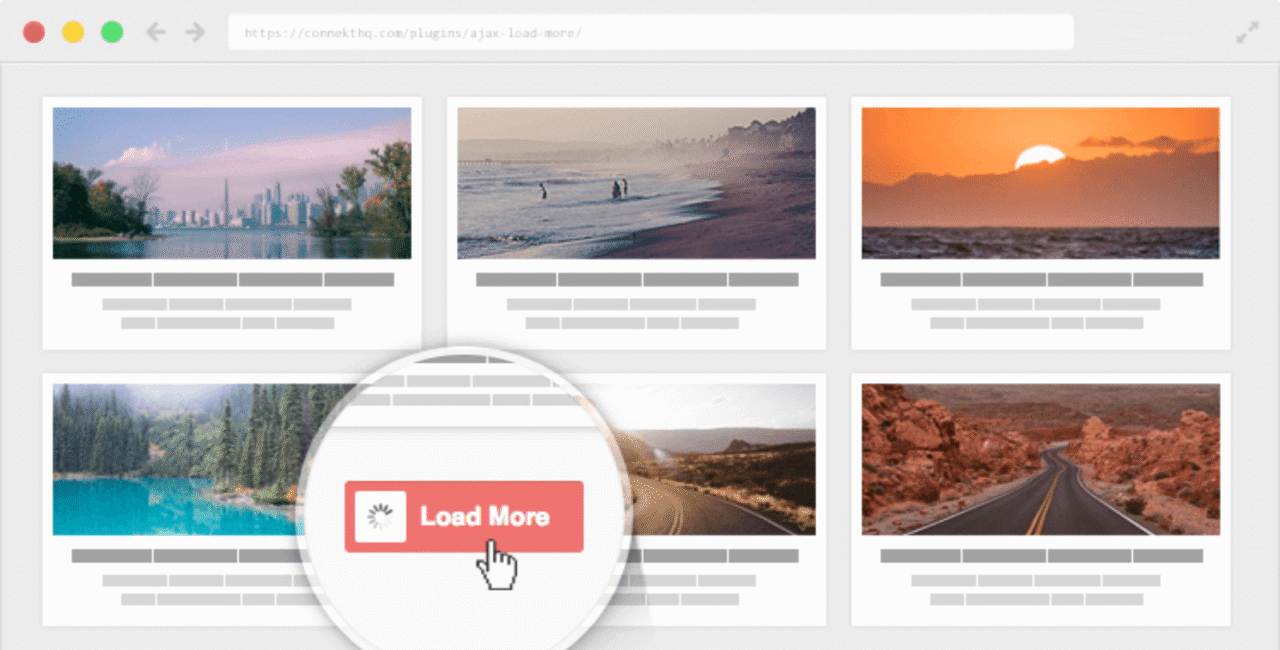Open the misty beach shoreline photo

(x=636, y=183)
